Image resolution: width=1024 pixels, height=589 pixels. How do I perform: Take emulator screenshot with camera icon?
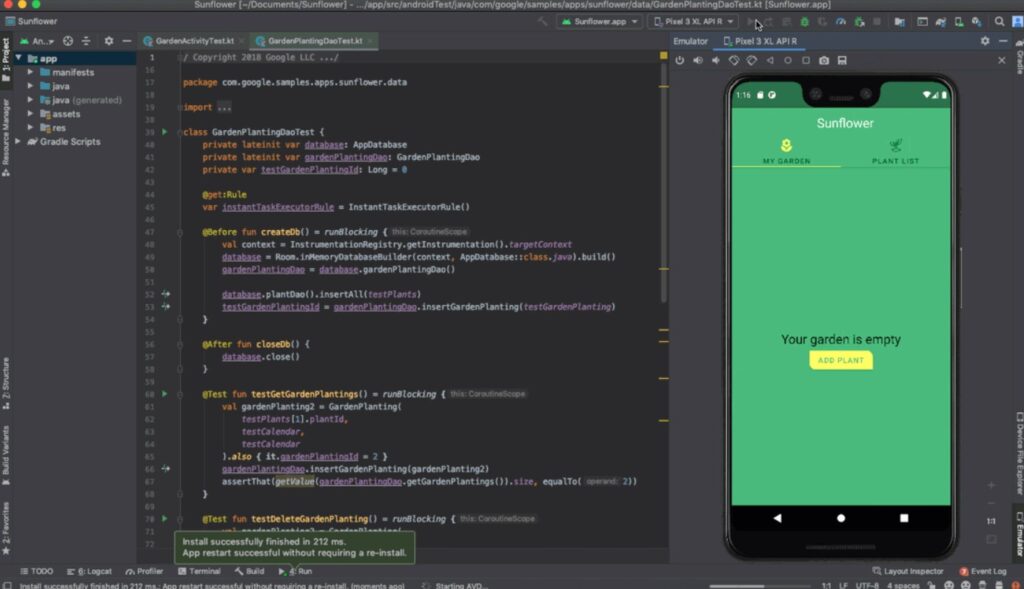click(x=824, y=60)
